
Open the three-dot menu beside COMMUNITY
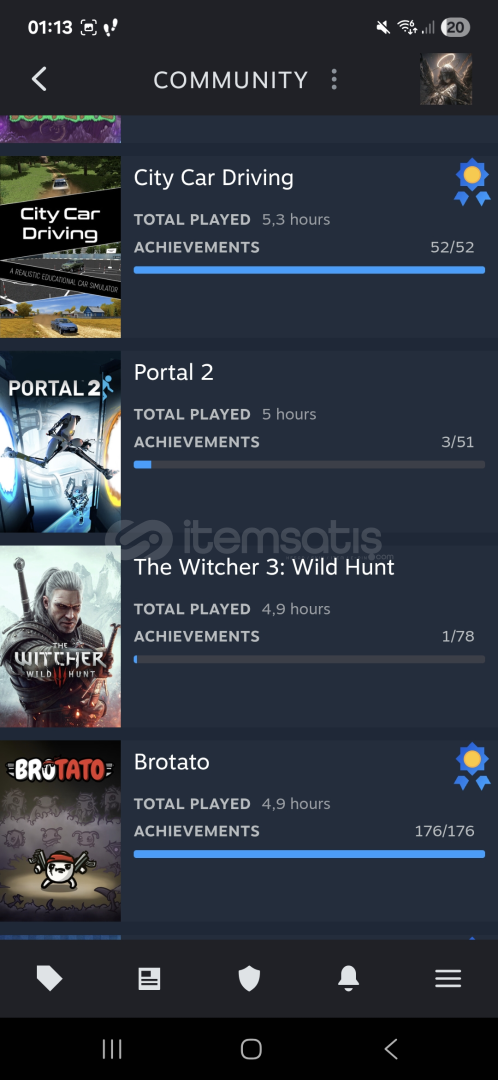[334, 79]
